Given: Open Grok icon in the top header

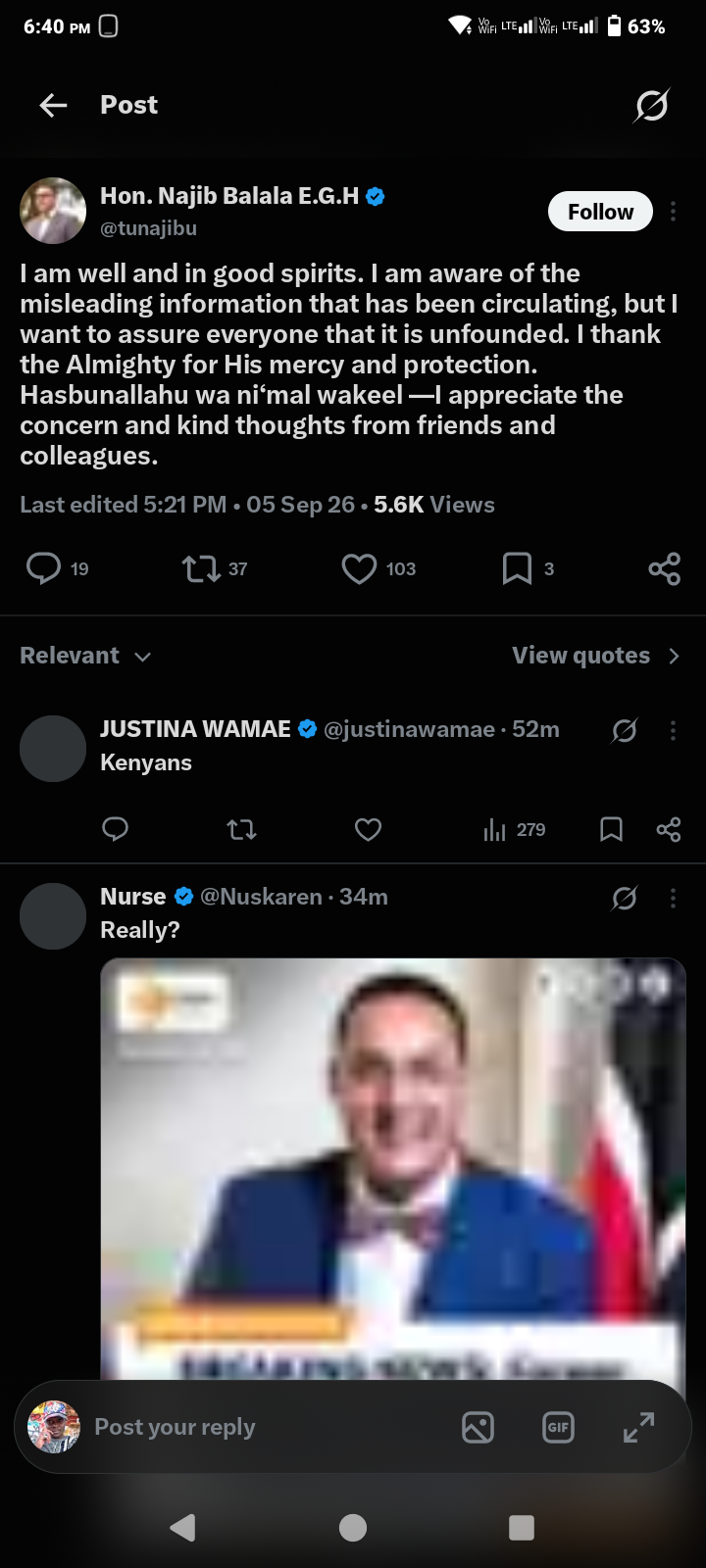Looking at the screenshot, I should 651,105.
